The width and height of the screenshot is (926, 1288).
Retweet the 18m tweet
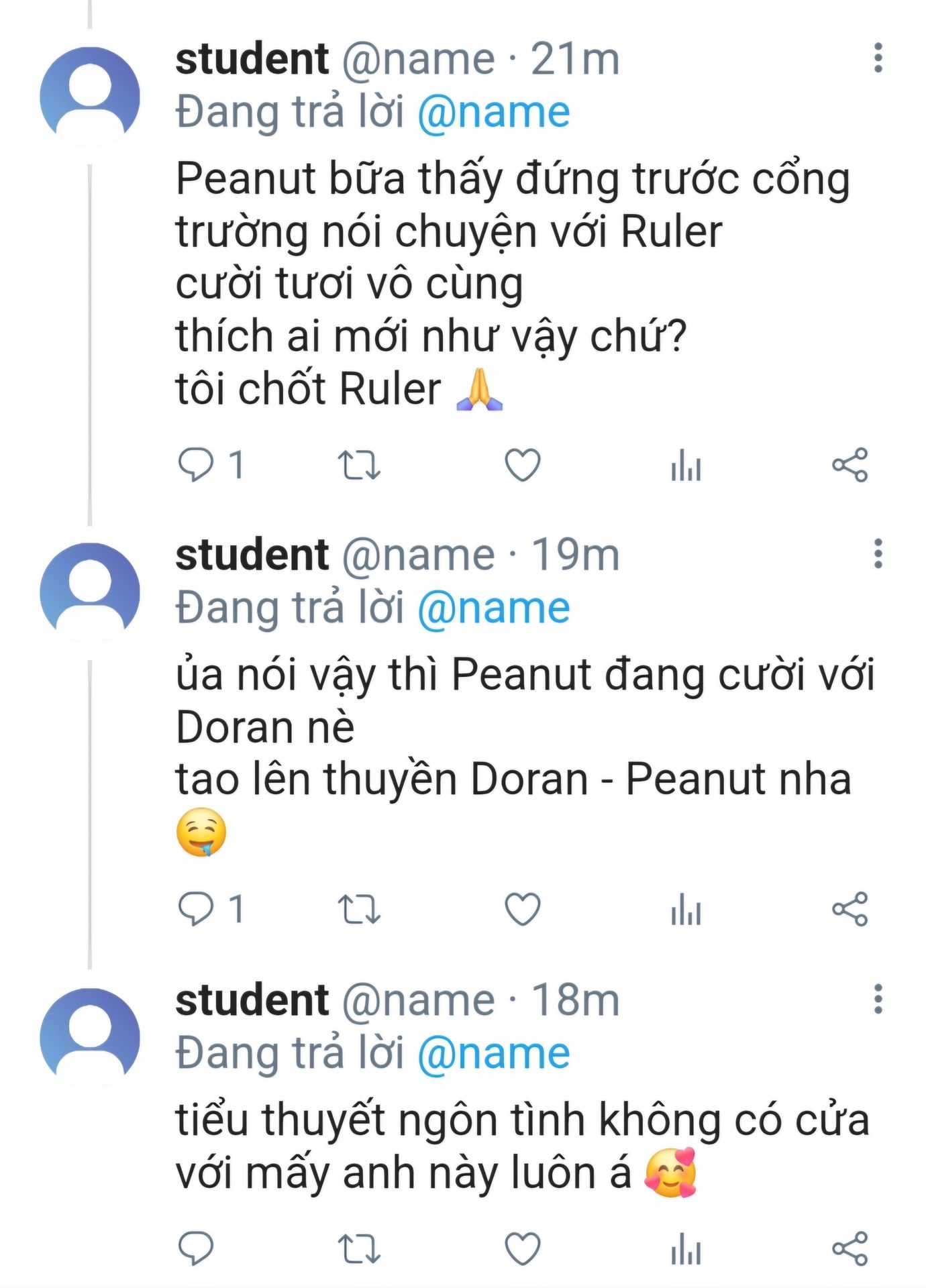[x=358, y=1249]
